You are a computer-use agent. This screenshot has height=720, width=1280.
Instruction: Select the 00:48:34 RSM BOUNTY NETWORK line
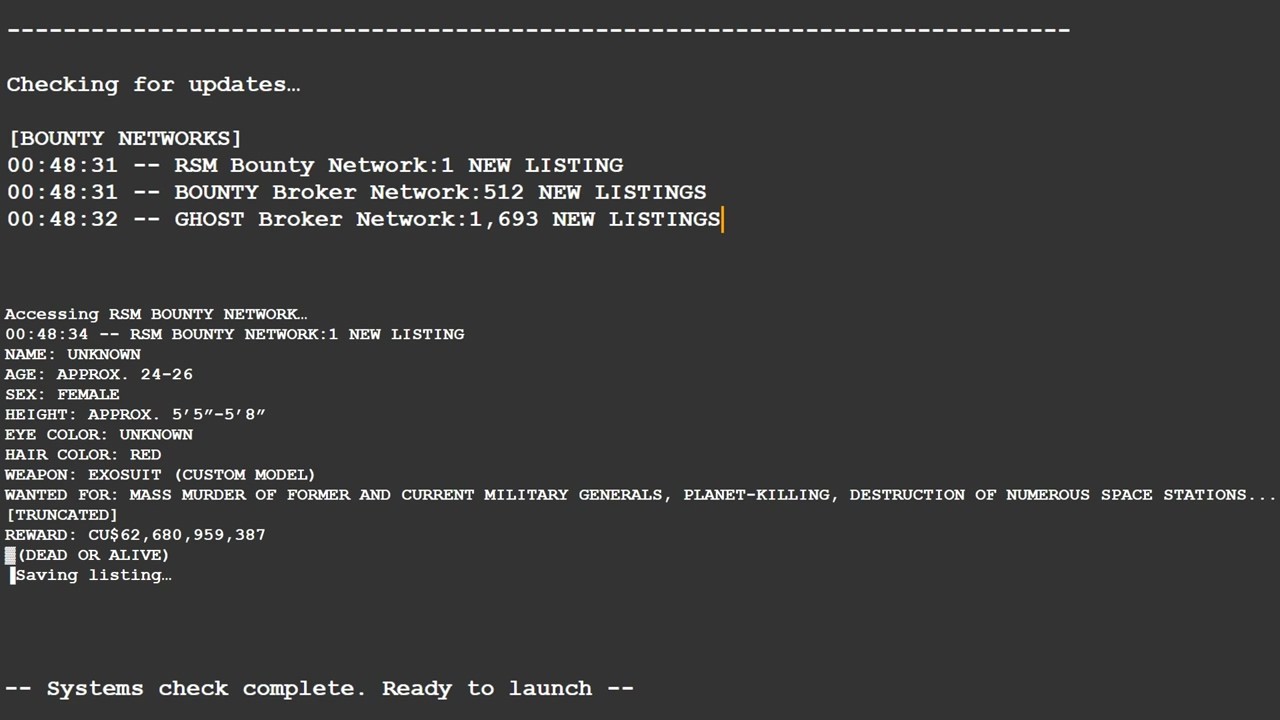234,334
